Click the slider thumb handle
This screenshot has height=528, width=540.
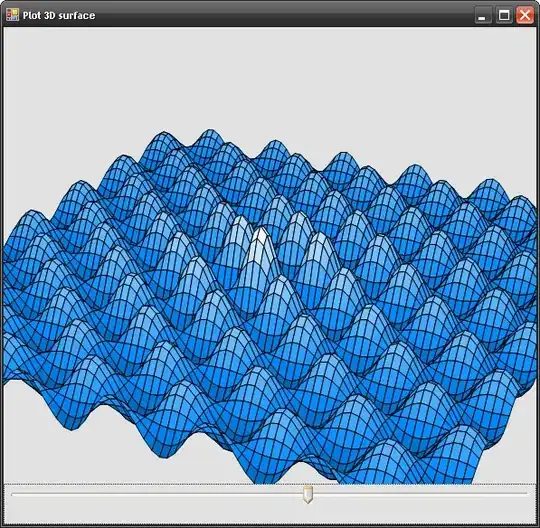tap(308, 495)
